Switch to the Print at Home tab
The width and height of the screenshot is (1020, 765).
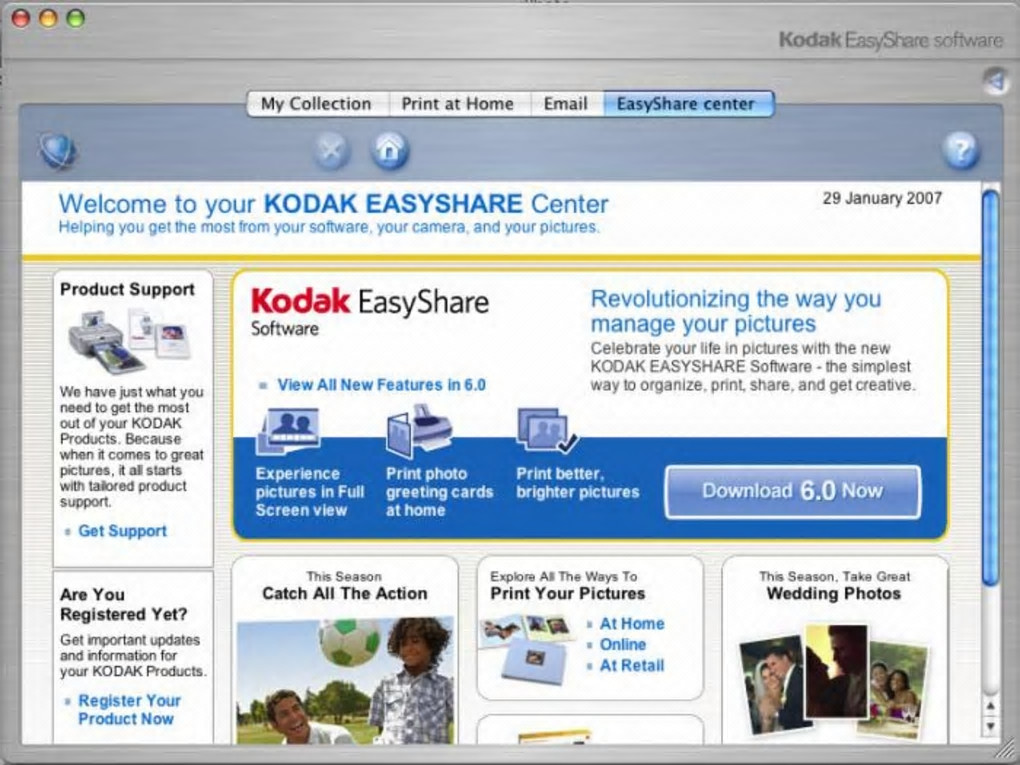pos(458,104)
